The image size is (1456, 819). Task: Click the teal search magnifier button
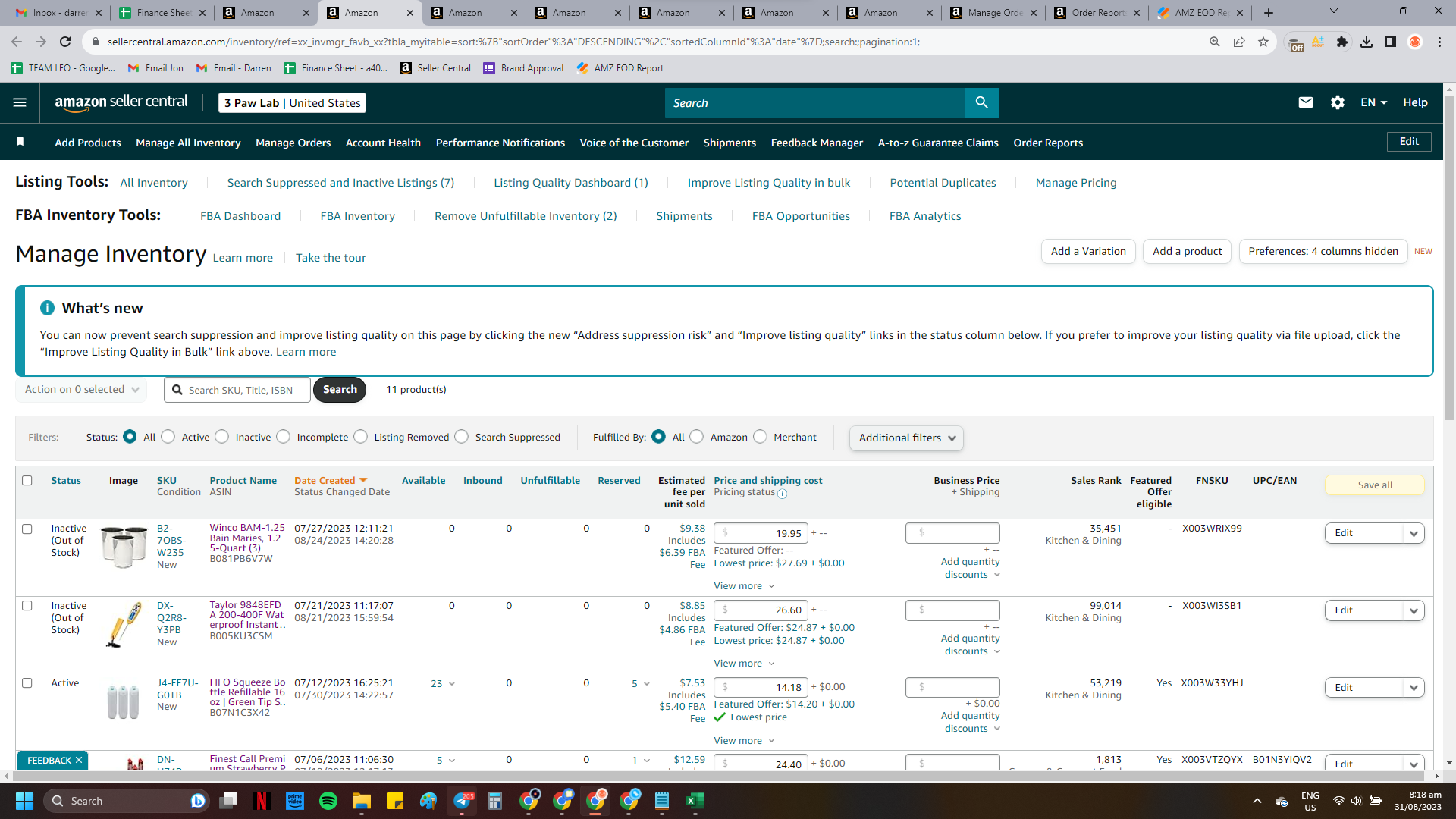point(981,102)
